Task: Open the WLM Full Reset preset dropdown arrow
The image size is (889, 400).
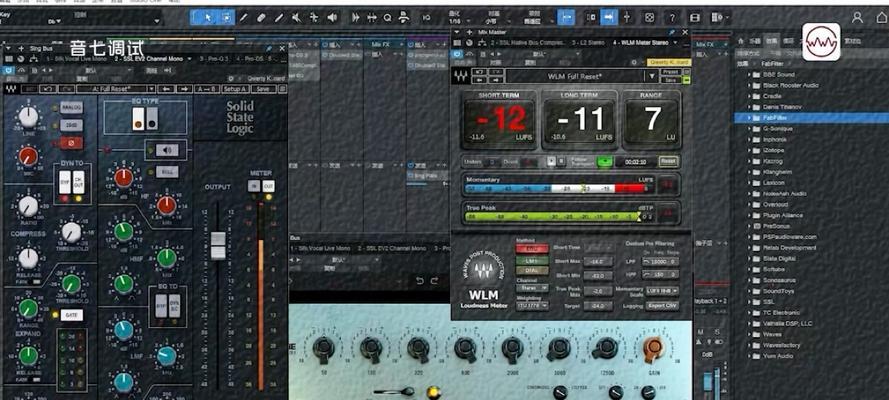Action: (x=653, y=76)
